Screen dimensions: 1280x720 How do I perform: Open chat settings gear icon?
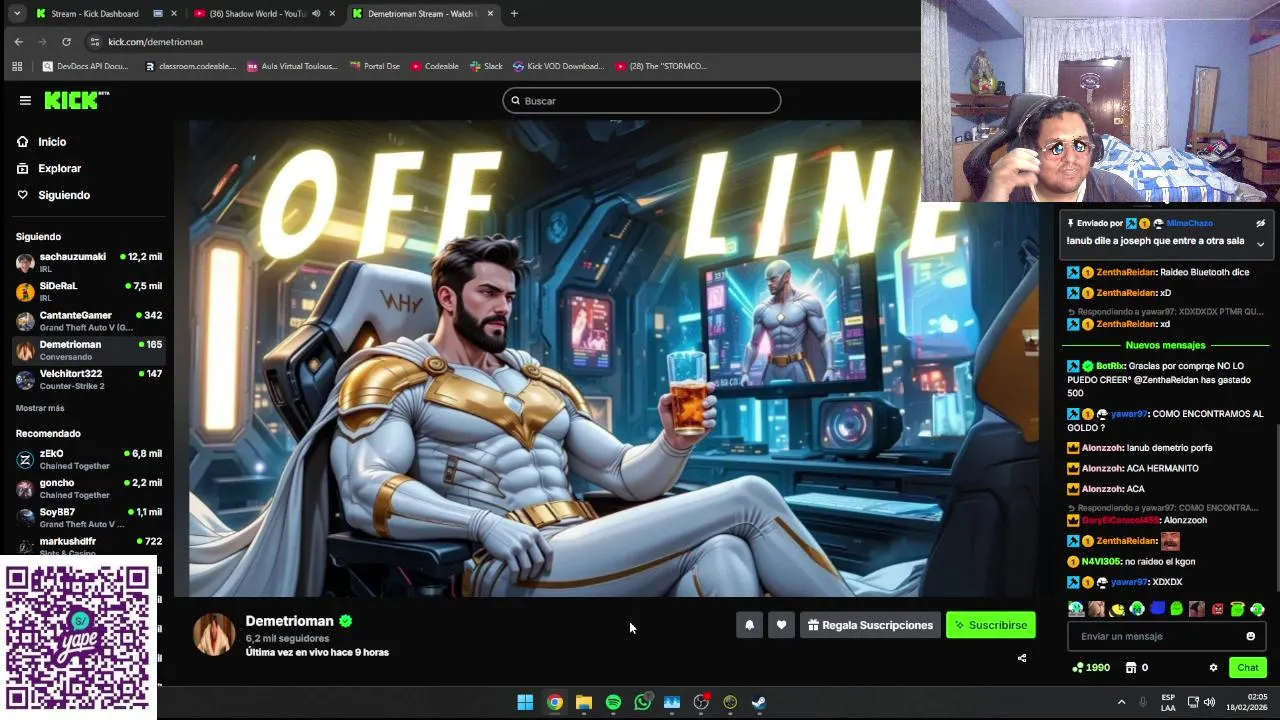click(1213, 667)
